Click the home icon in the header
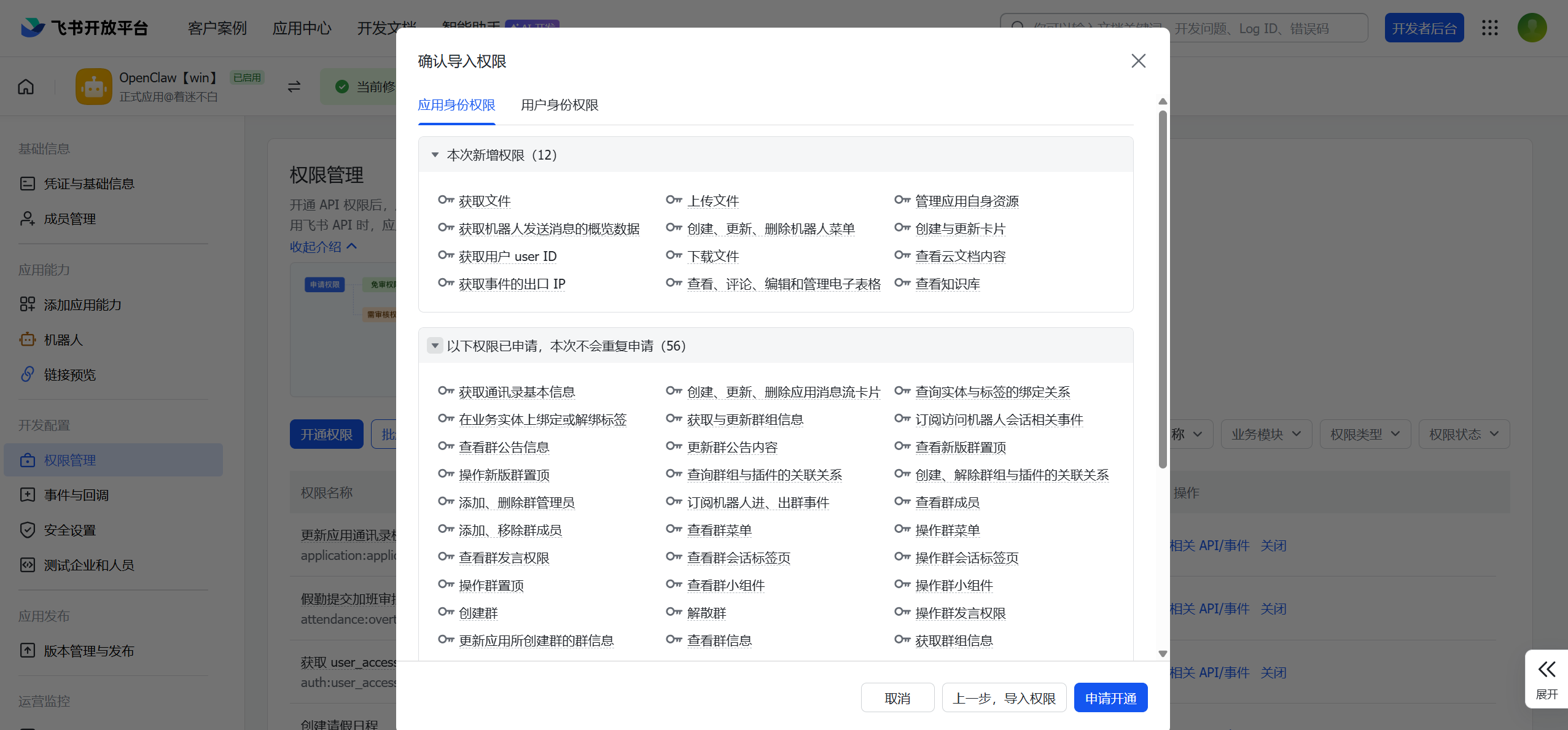The image size is (1568, 730). pos(26,87)
